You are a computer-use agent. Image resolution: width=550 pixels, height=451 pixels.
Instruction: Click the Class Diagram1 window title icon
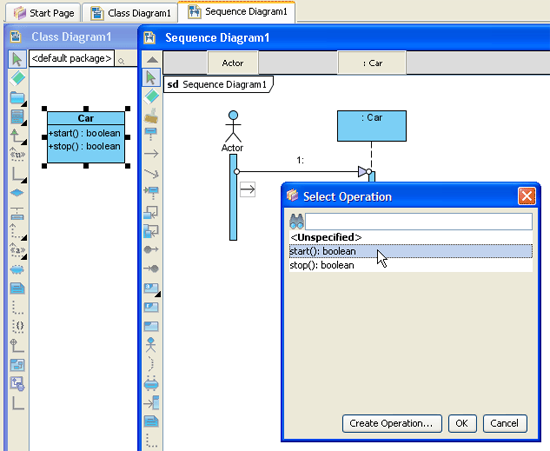15,36
